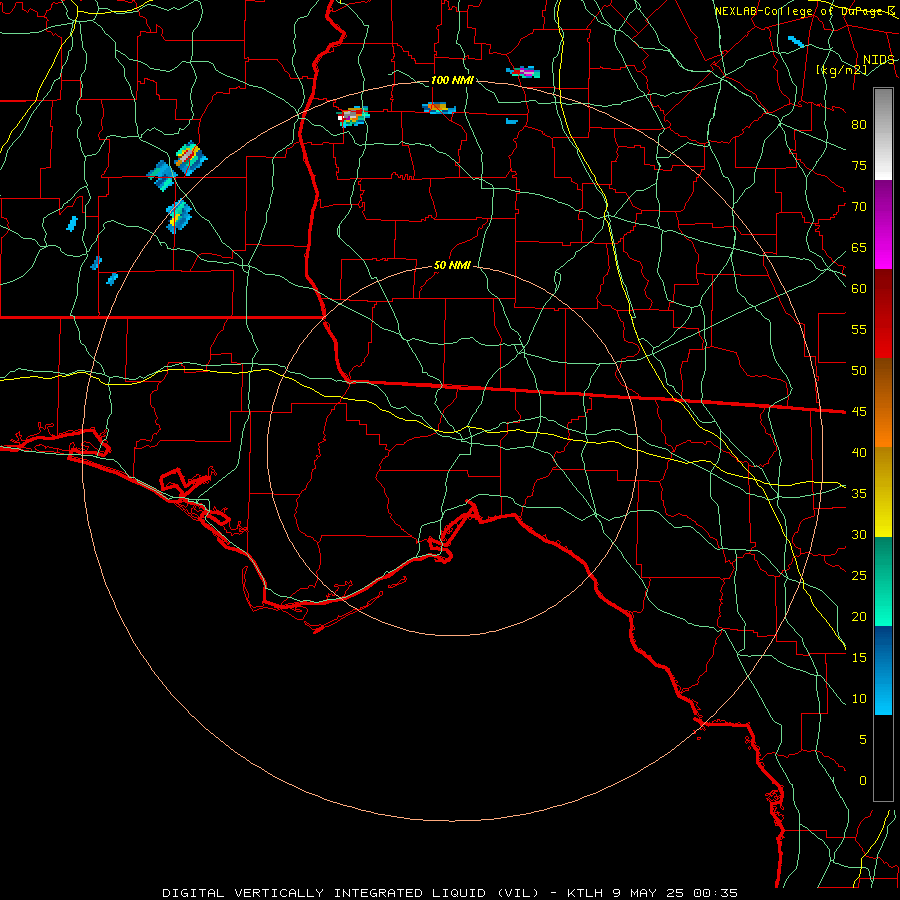Click the storm cell with the white core
Image resolution: width=900 pixels, height=900 pixels.
352,116
